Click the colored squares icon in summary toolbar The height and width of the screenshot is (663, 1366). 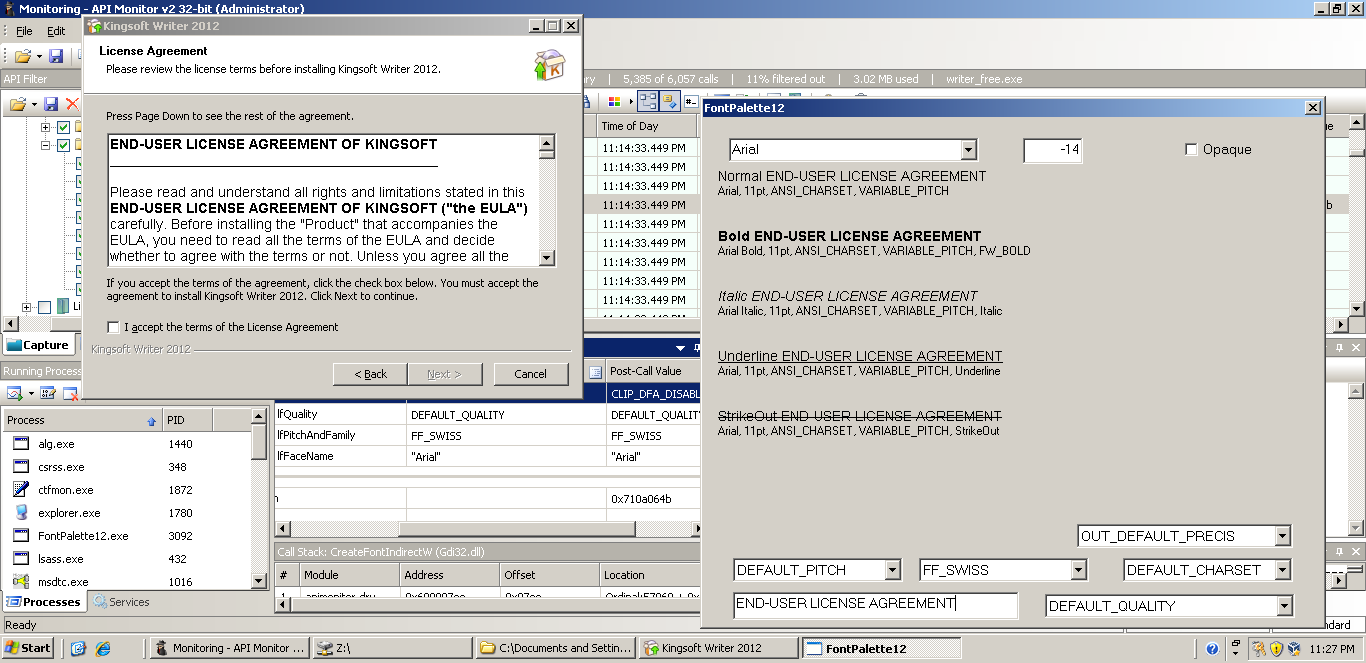[x=614, y=101]
